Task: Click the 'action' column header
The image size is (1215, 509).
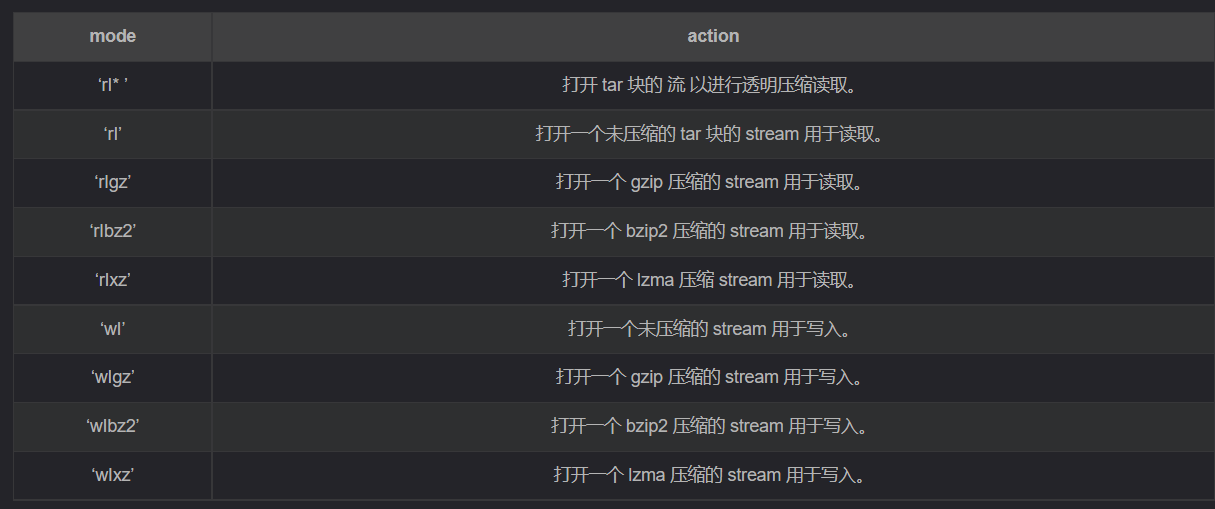Action: pos(713,36)
